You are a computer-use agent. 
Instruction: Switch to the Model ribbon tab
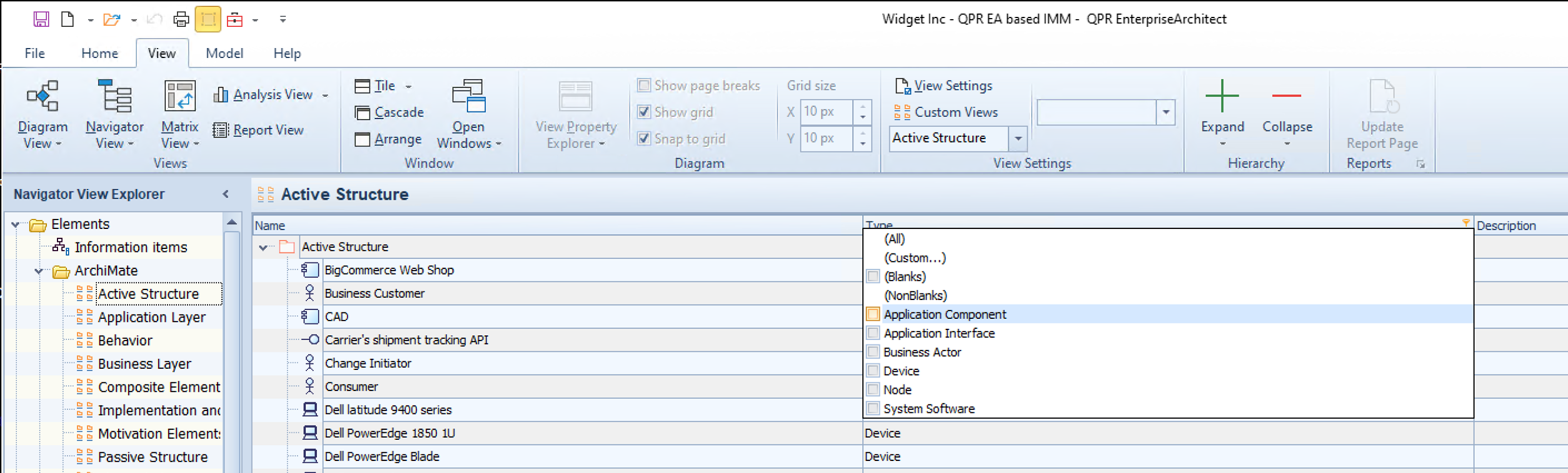tap(224, 53)
